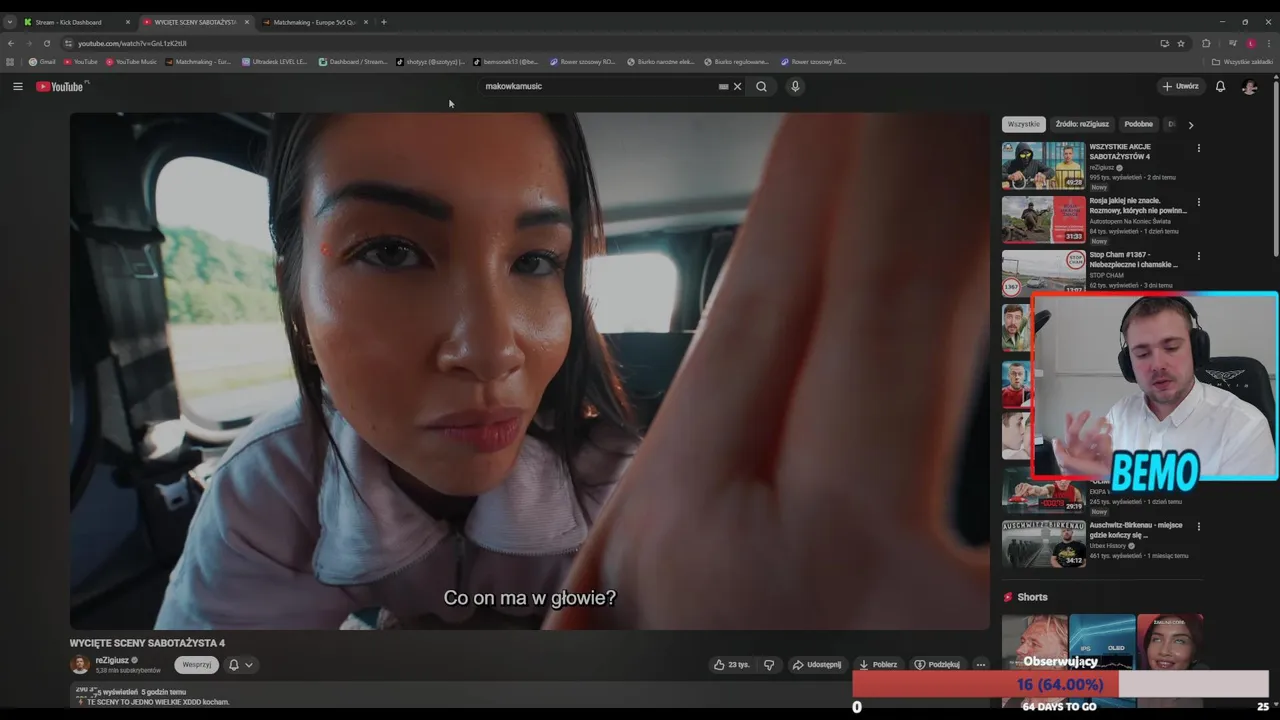
Task: Open Stop Cham #1367 video thumbnail
Action: pyautogui.click(x=1043, y=273)
